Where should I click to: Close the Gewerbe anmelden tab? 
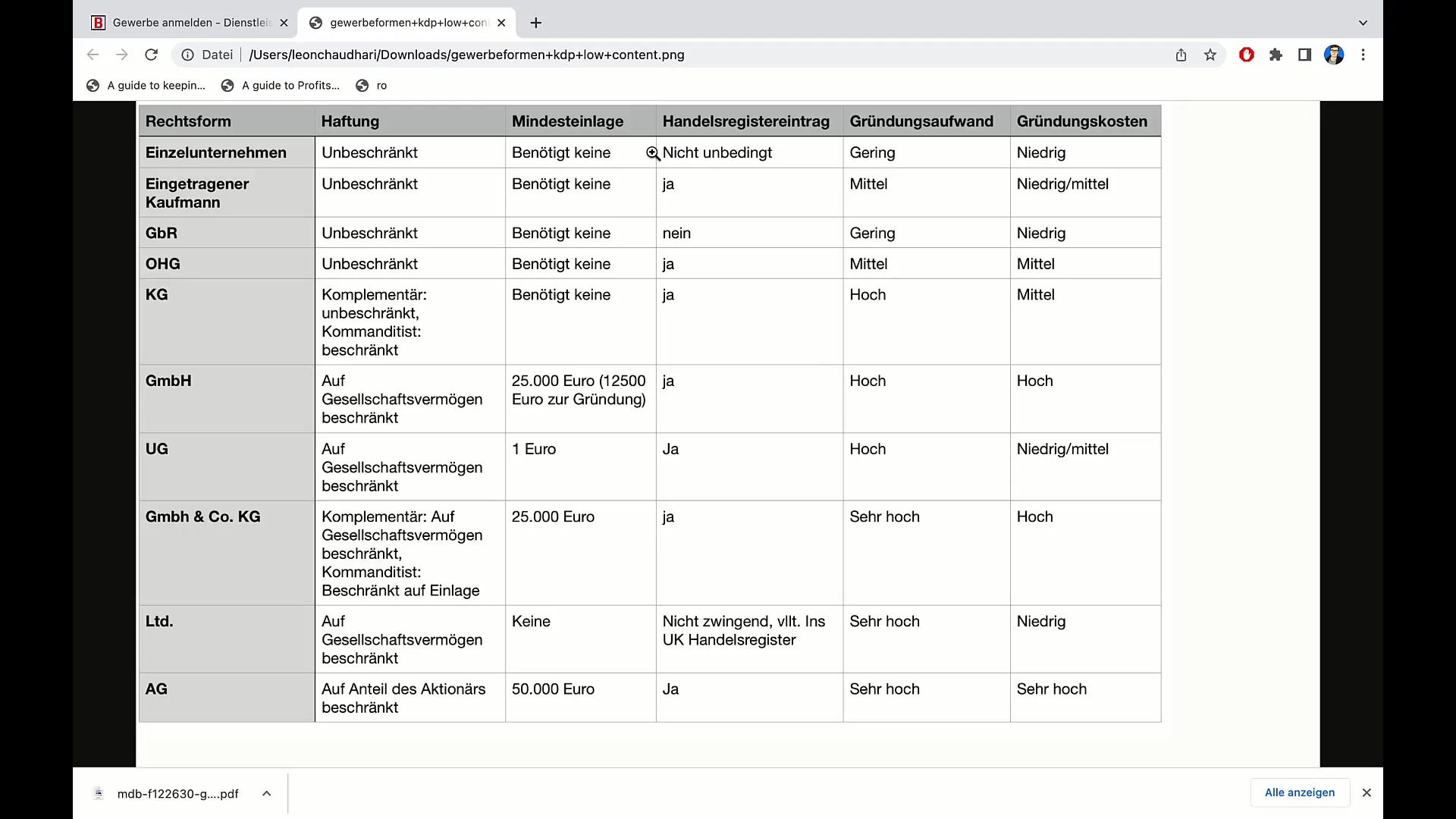pos(284,23)
